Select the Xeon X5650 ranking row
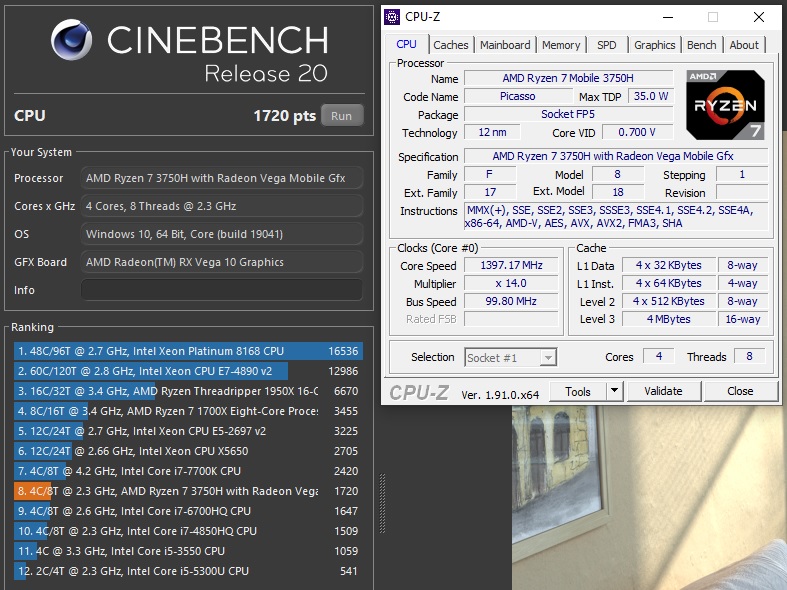Viewport: 787px width, 590px height. click(x=188, y=451)
